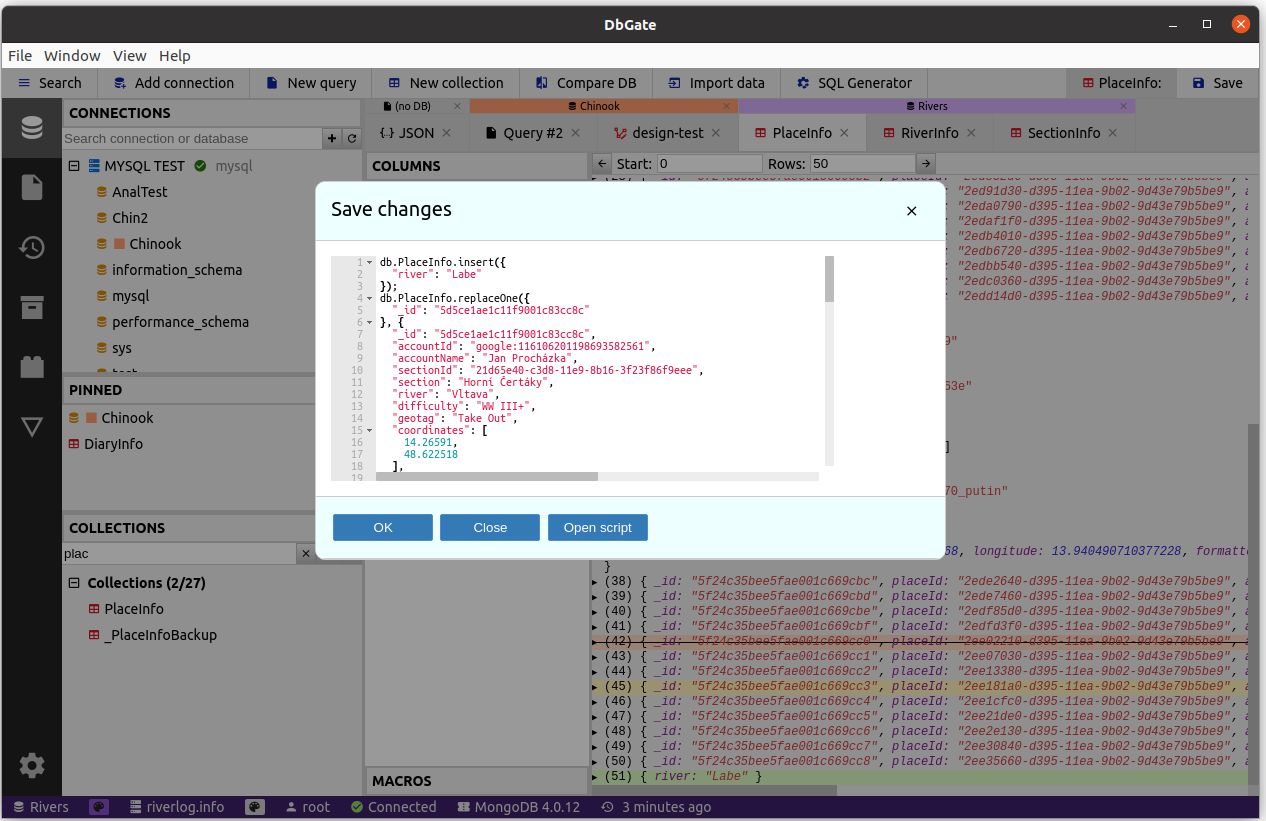Expand row (38) in the JSON view
1266x821 pixels.
(596, 581)
